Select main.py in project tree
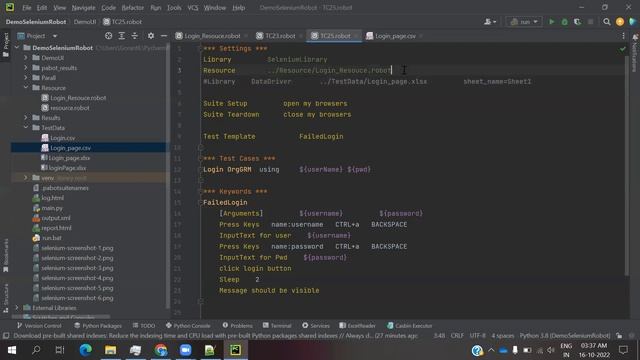640x360 pixels. (52, 208)
